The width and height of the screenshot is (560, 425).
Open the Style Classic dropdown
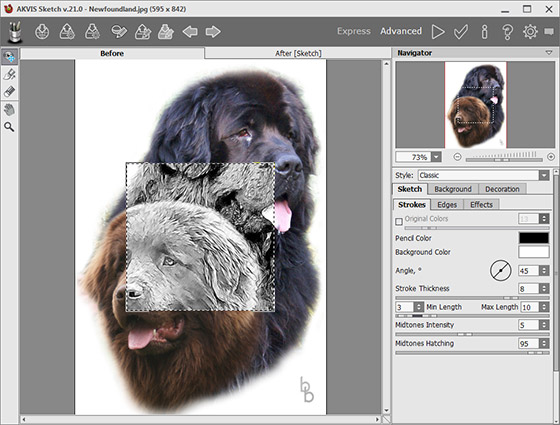pyautogui.click(x=484, y=175)
